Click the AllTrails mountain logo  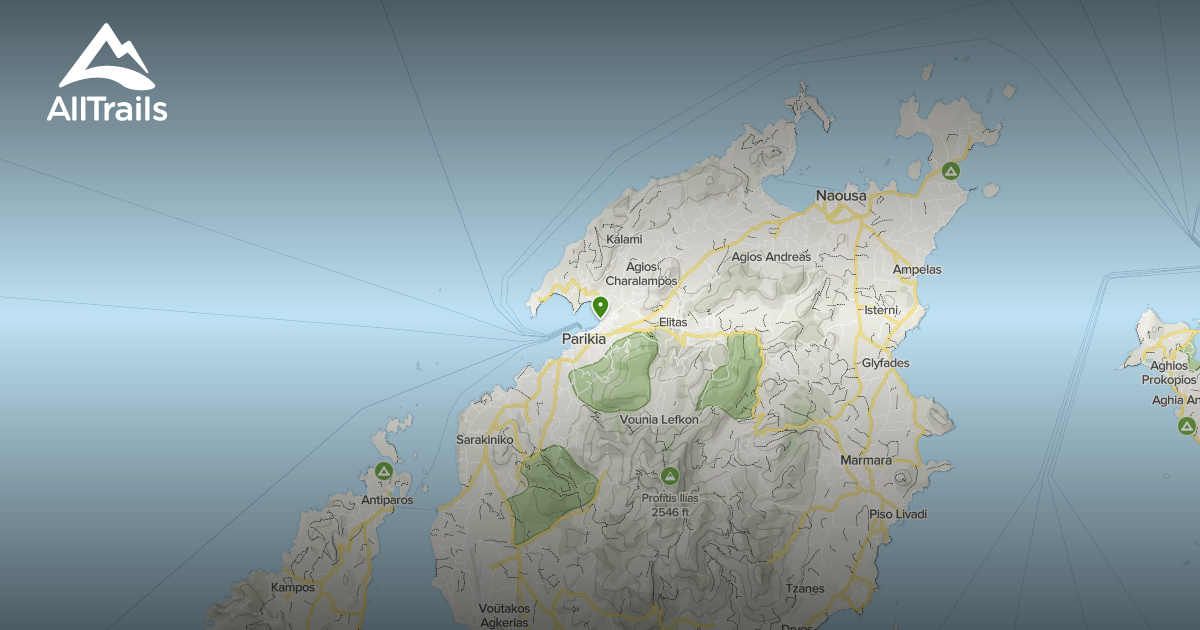pos(106,58)
